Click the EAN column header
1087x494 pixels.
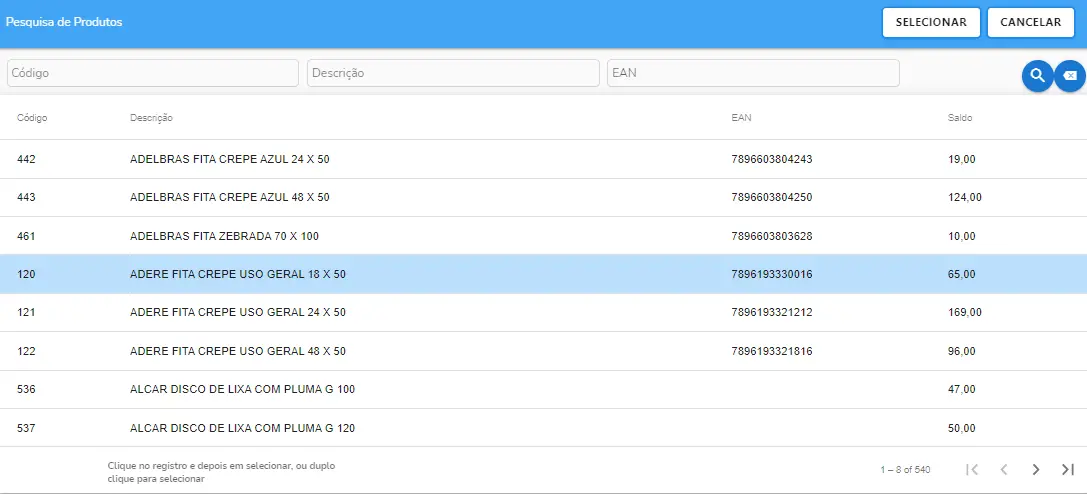point(741,118)
